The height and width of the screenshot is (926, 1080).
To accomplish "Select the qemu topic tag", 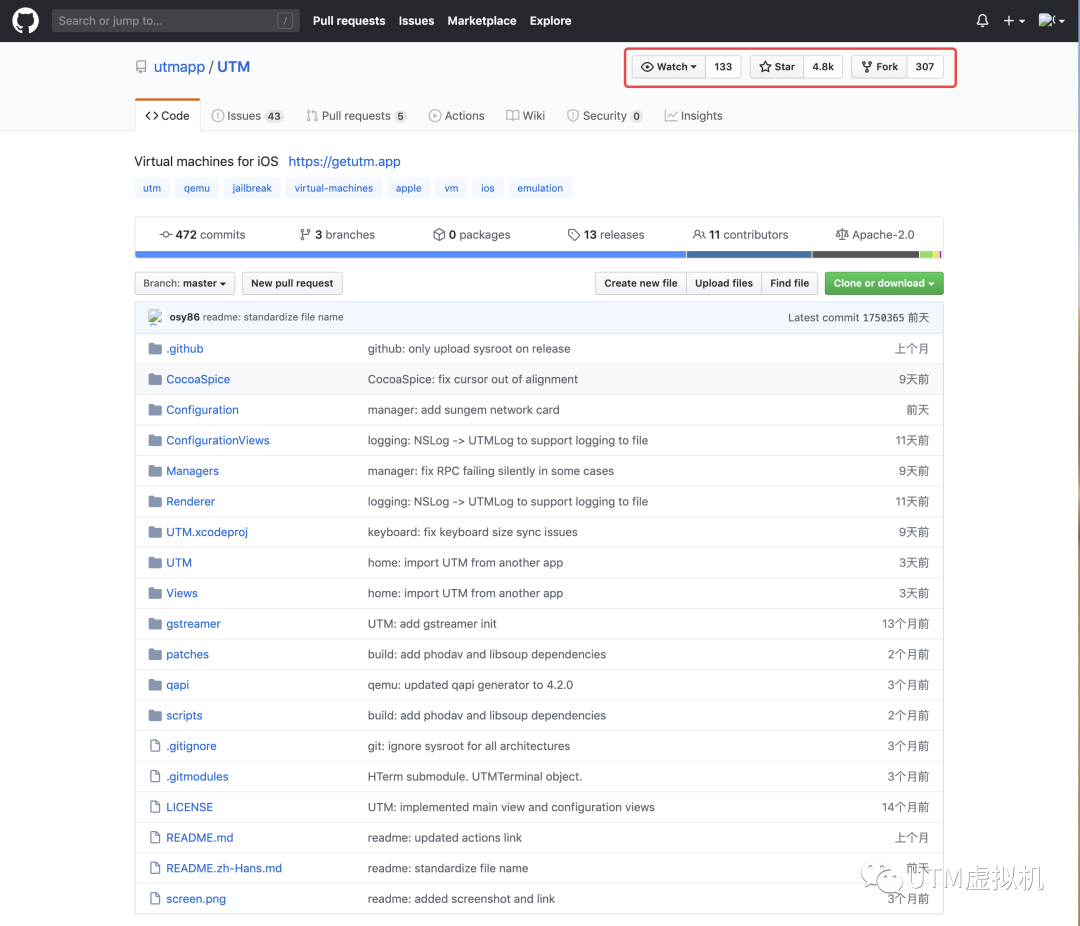I will [197, 188].
